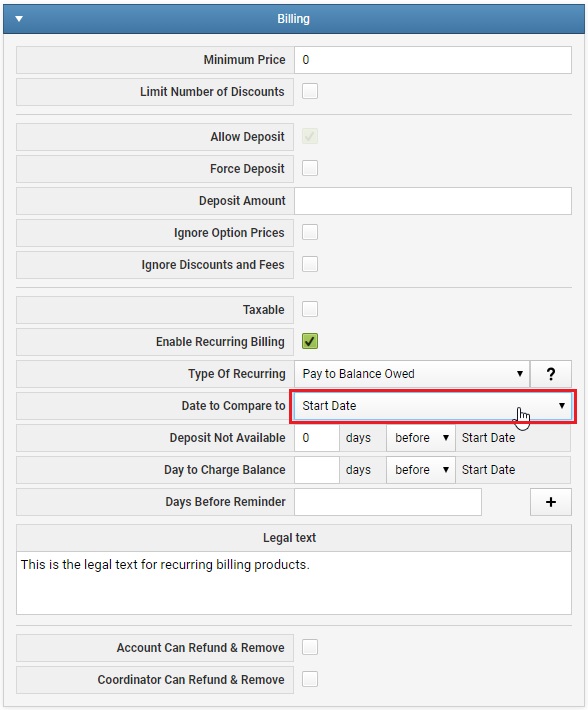Screen dimensions: 588x710
Task: Edit the Legal text area
Action: click(294, 583)
